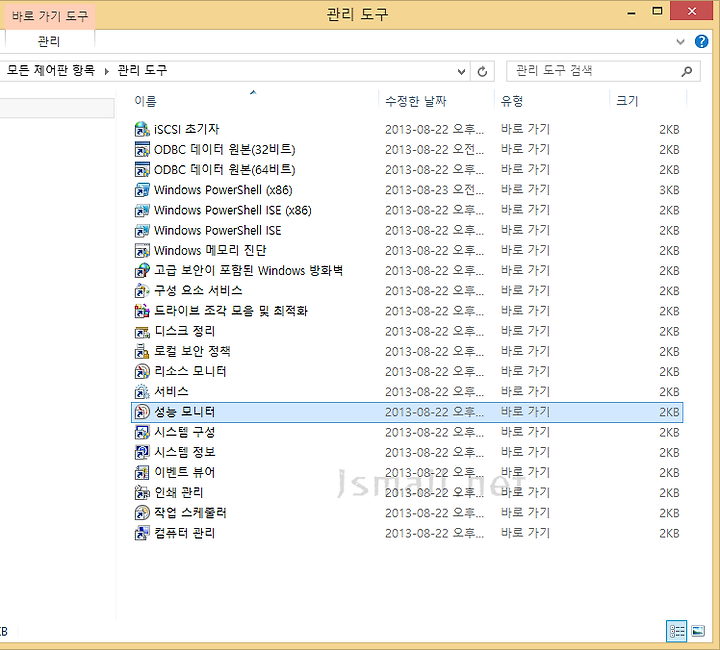Select the 디스크 정리 icon
The width and height of the screenshot is (720, 650).
coord(142,331)
